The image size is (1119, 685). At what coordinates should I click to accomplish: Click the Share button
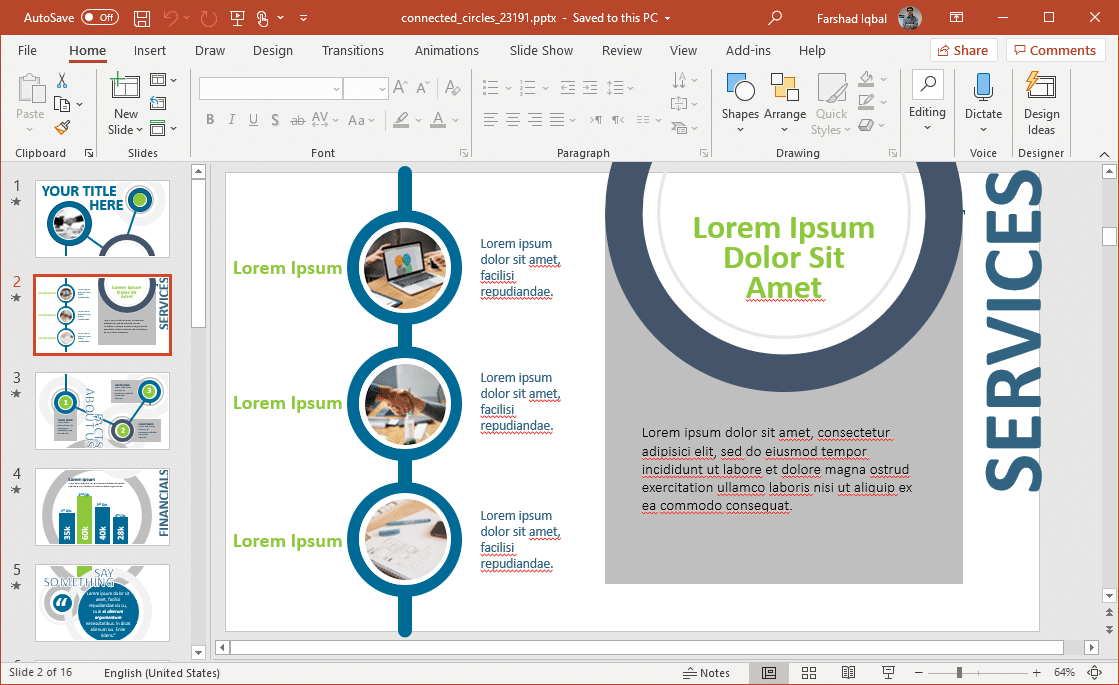click(960, 50)
